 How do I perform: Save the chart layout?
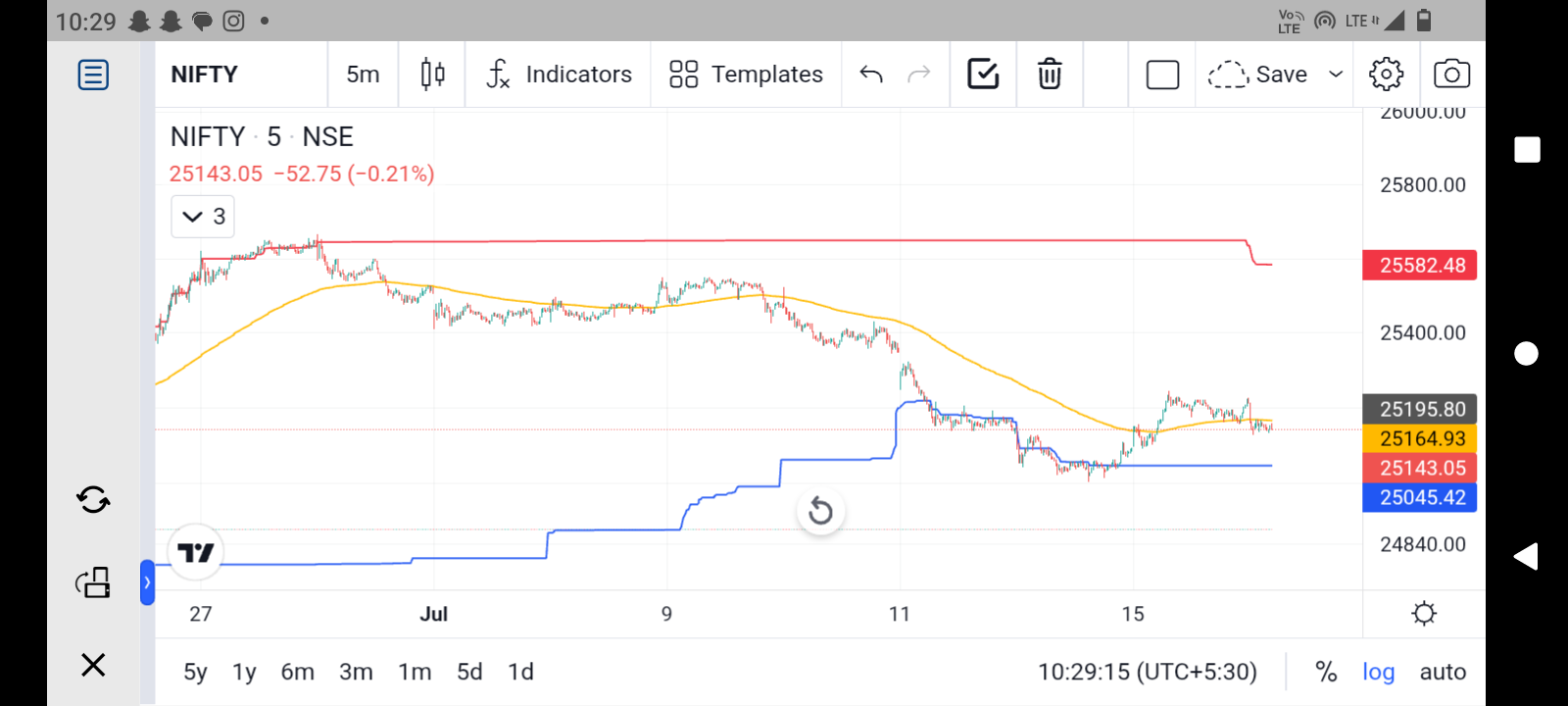[1257, 75]
